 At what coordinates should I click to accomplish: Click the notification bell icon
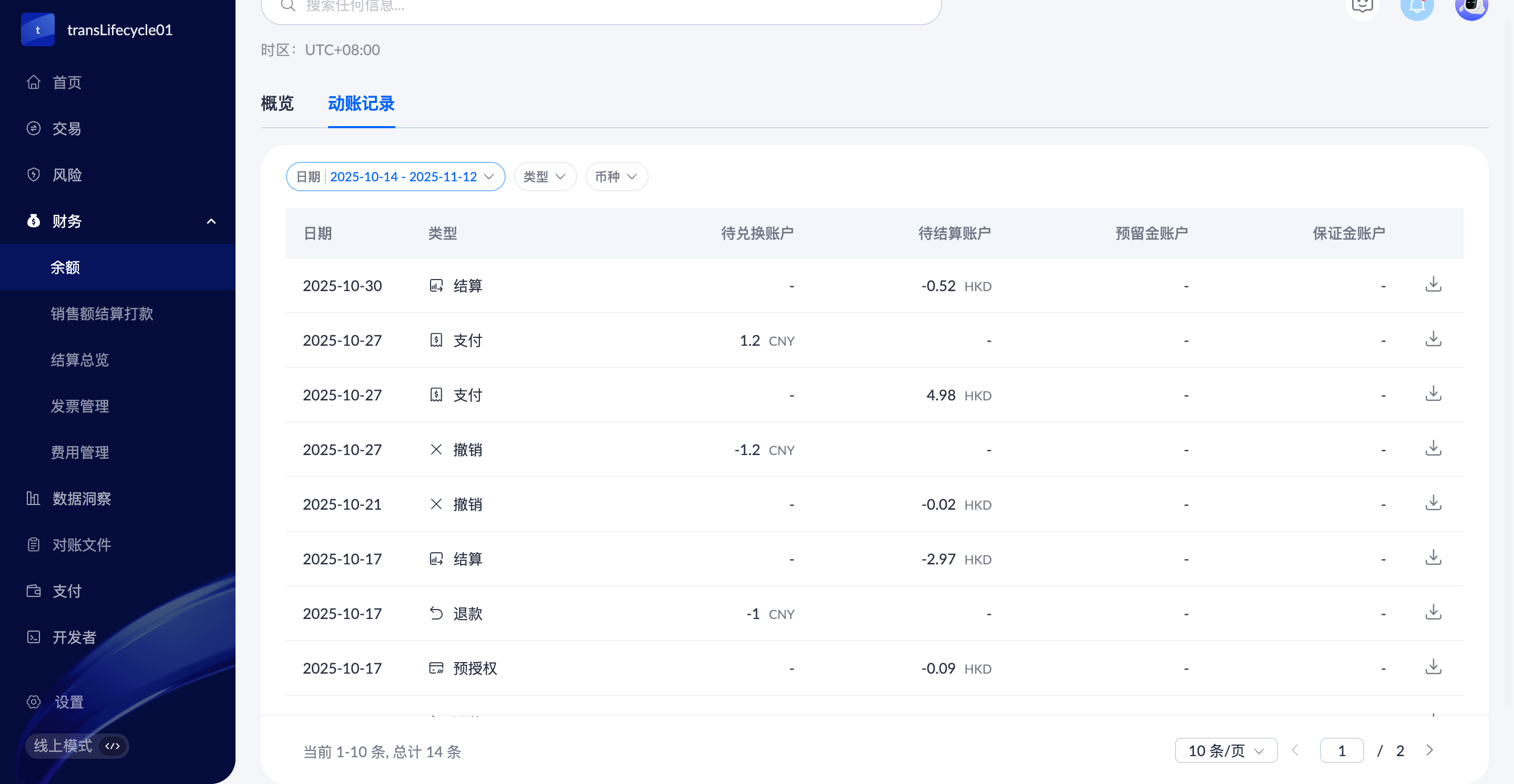click(1417, 7)
